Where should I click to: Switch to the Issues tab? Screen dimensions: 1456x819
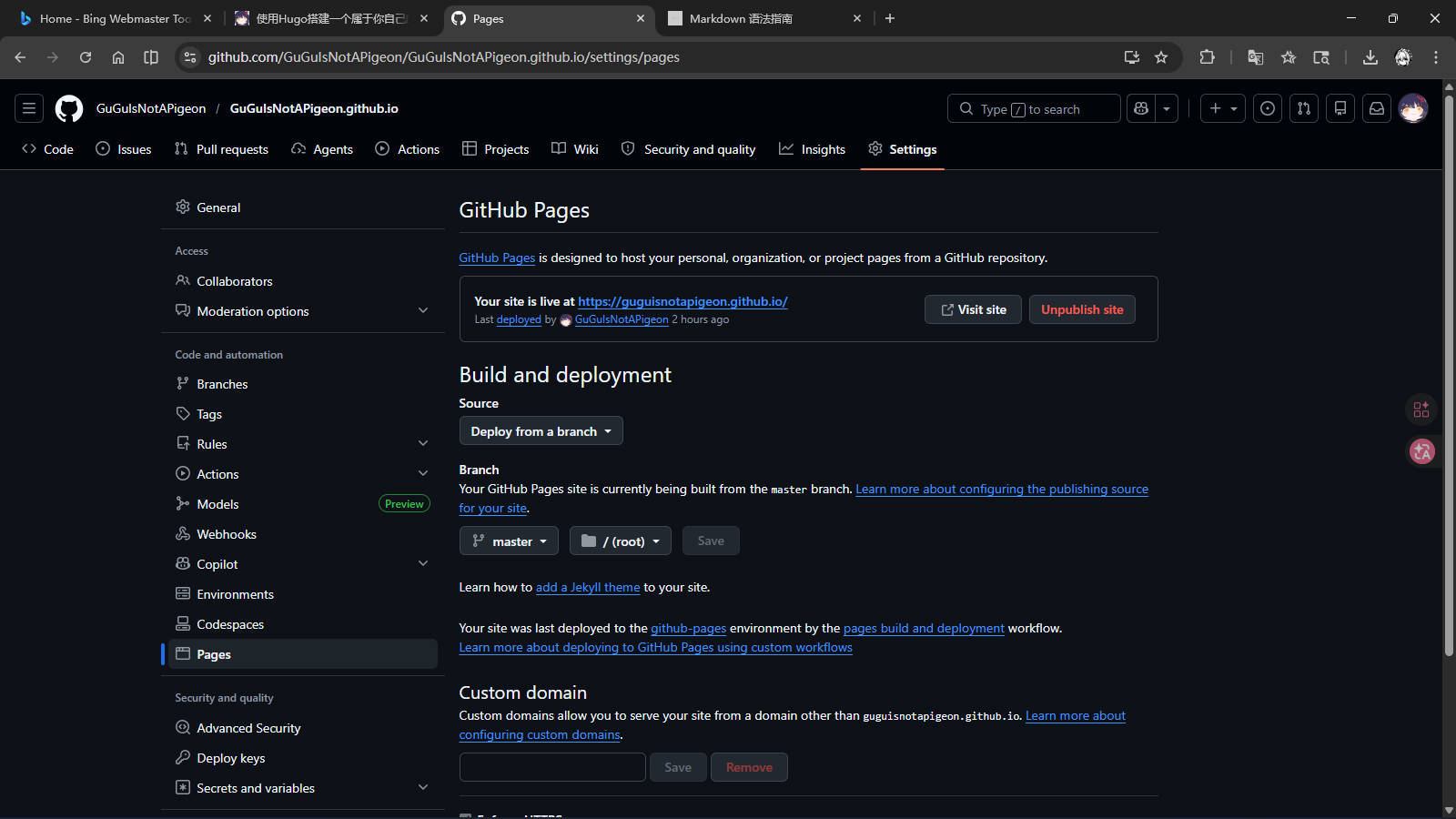124,149
